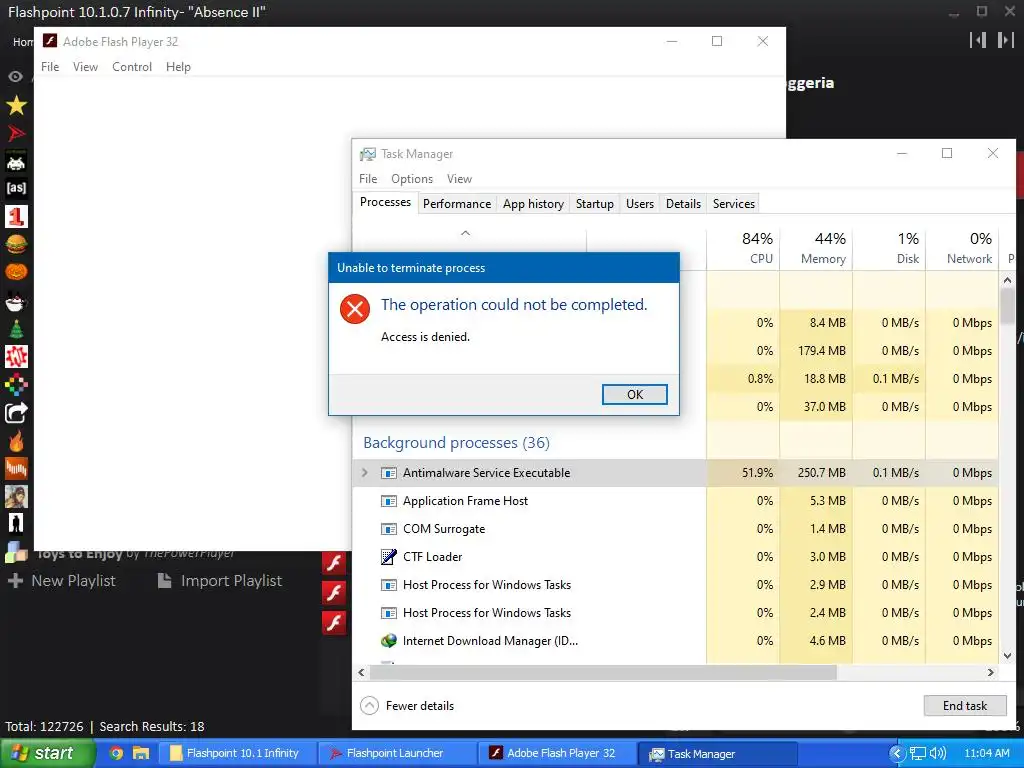
Task: Click End task button
Action: pyautogui.click(x=965, y=705)
